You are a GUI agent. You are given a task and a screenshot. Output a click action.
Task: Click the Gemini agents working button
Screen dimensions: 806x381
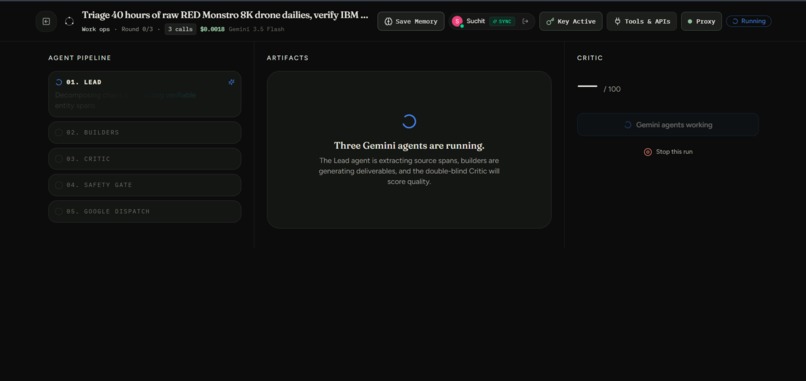pos(668,124)
